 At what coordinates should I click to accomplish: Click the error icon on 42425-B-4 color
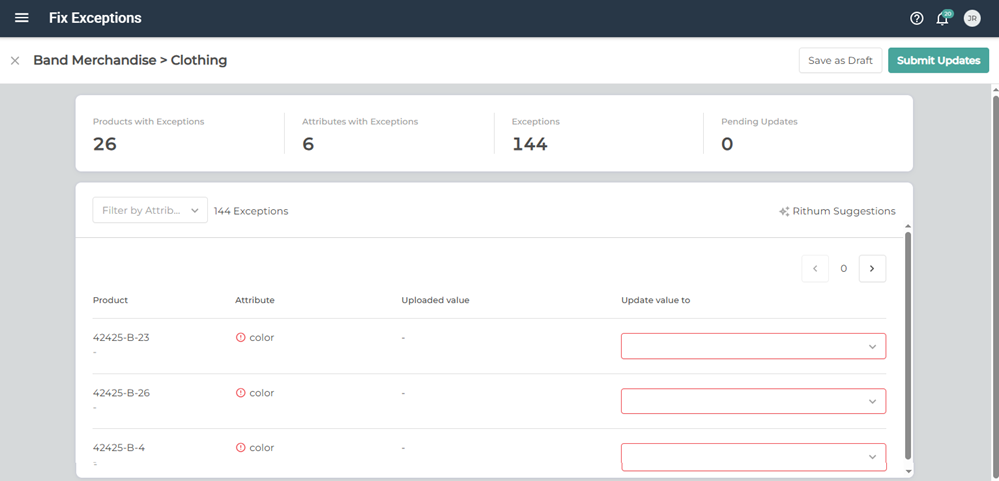point(240,448)
